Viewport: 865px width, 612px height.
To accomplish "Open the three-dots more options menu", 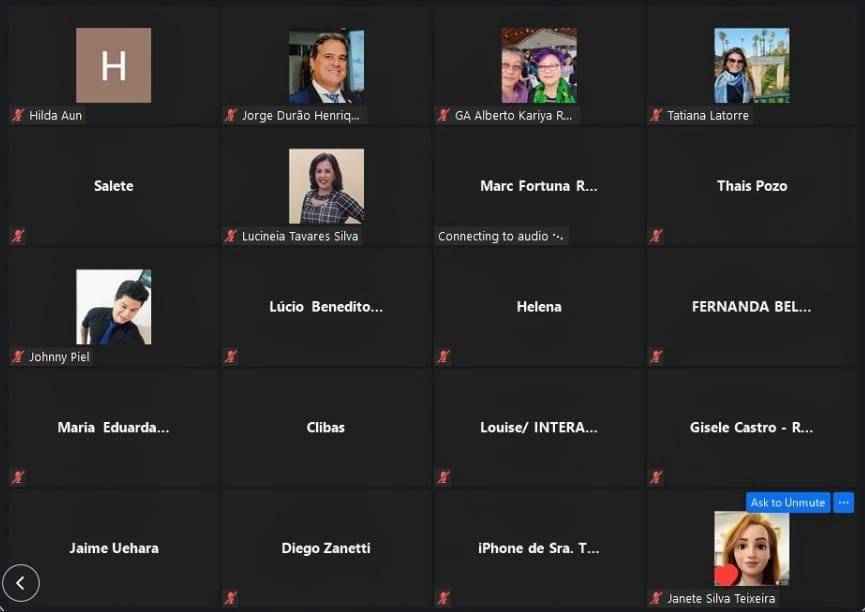I will (843, 503).
